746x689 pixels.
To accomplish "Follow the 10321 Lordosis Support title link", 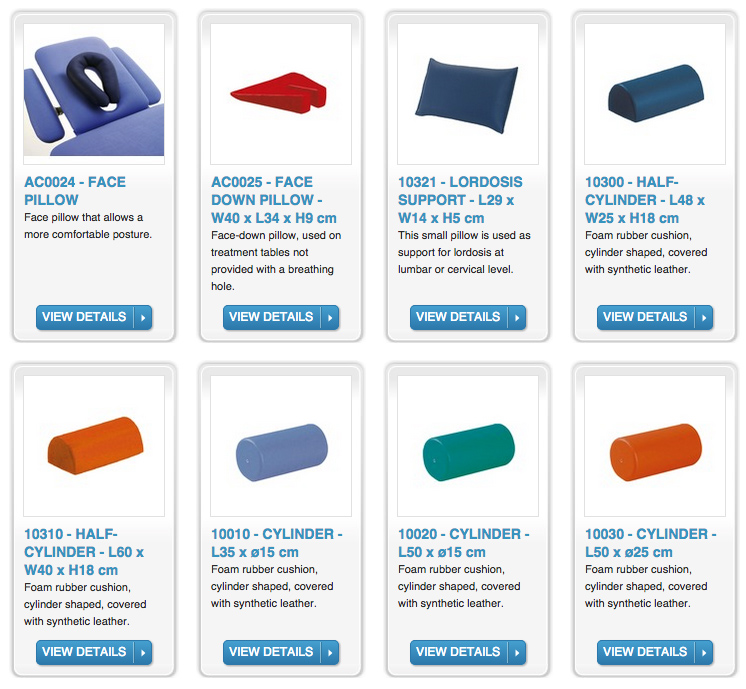I will [x=460, y=200].
